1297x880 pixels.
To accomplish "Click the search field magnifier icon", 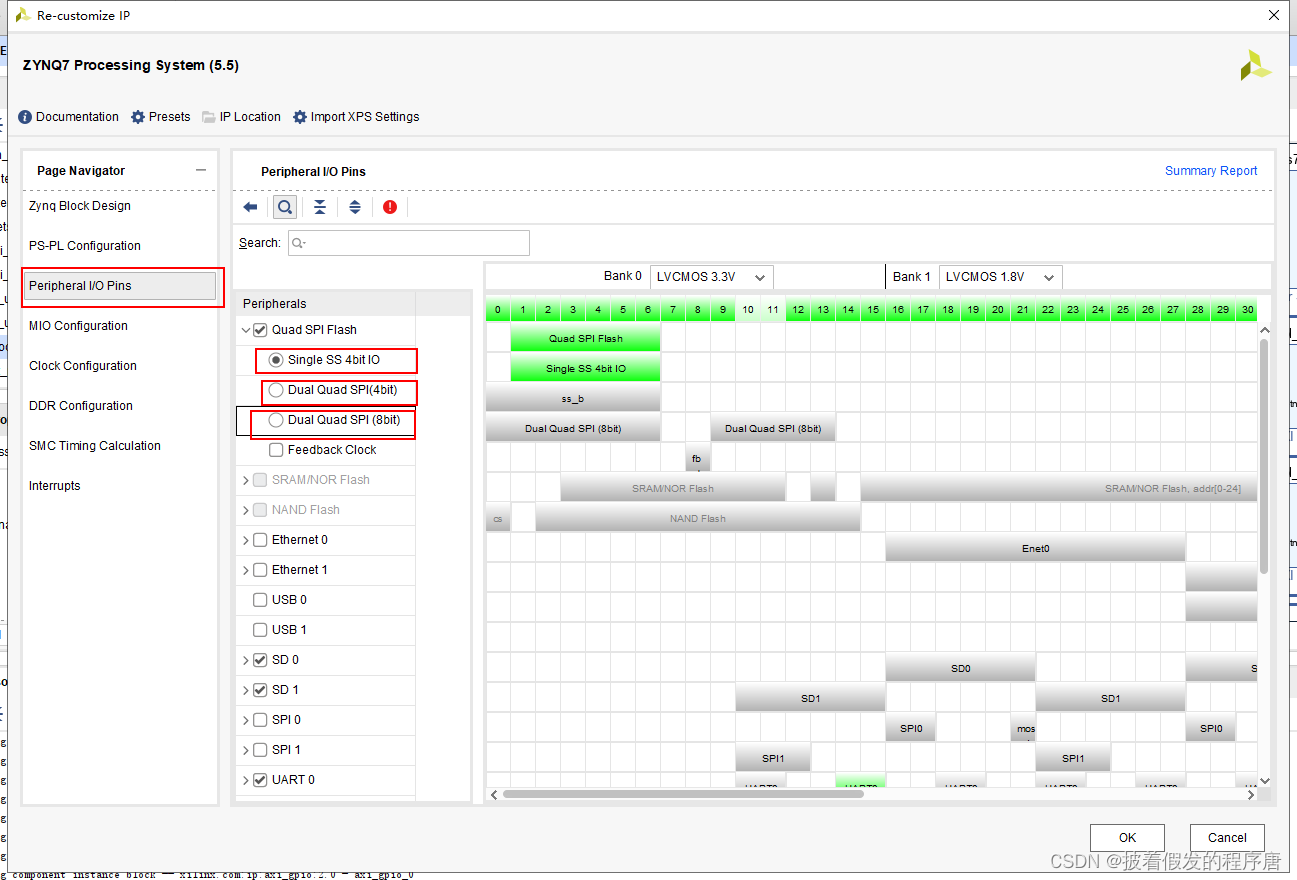I will pyautogui.click(x=298, y=243).
